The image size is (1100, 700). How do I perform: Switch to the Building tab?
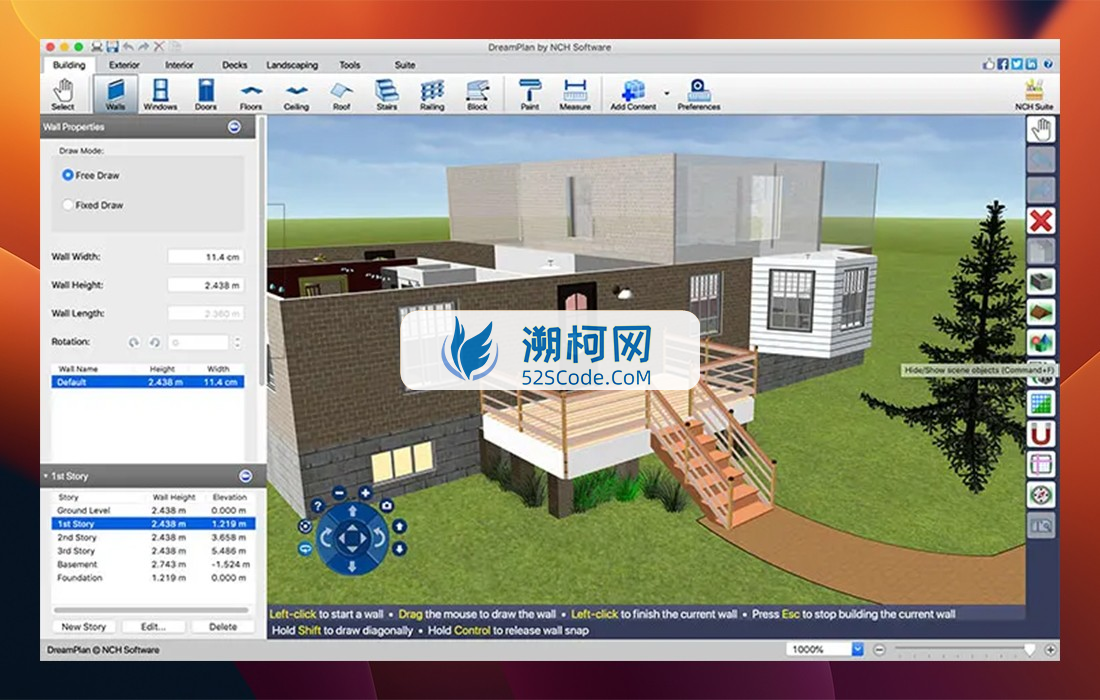(x=69, y=65)
